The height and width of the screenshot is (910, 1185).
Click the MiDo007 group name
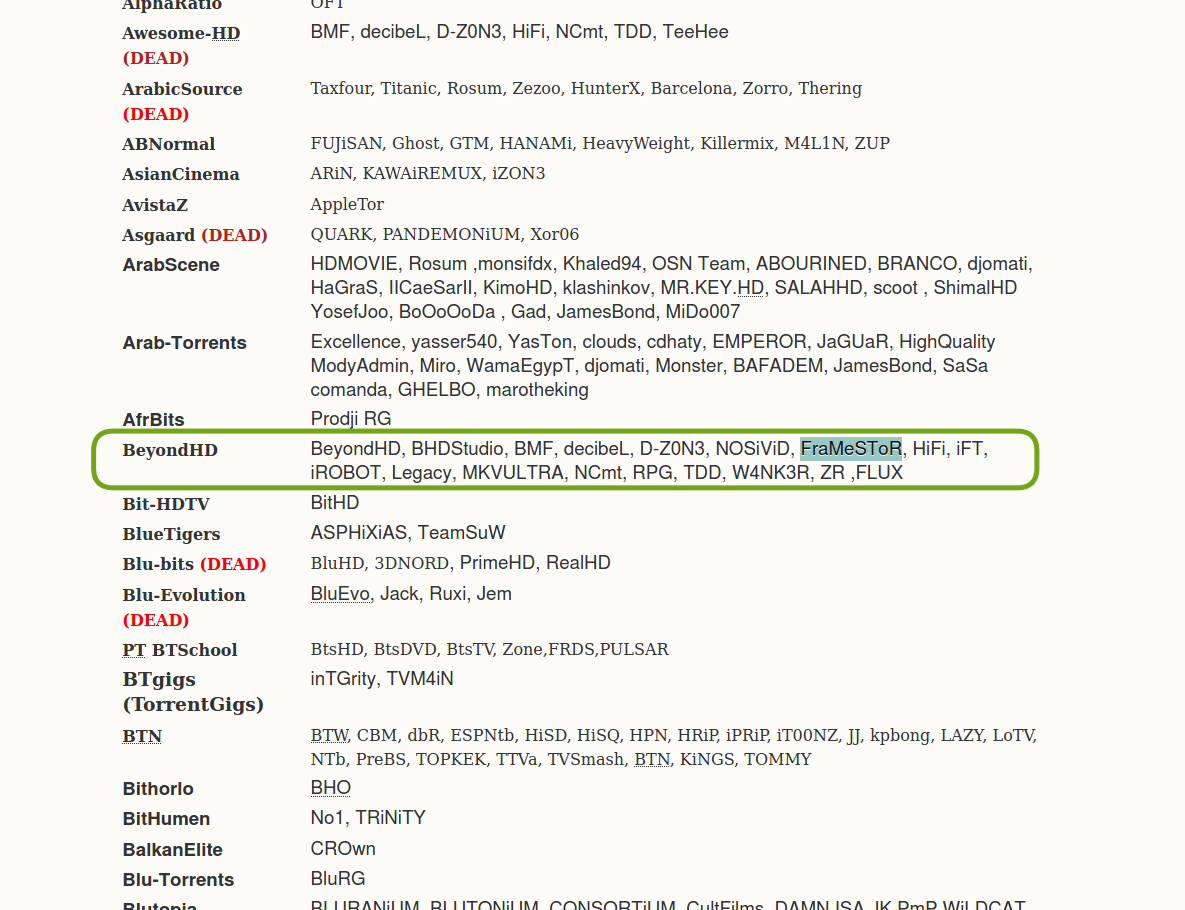point(702,312)
